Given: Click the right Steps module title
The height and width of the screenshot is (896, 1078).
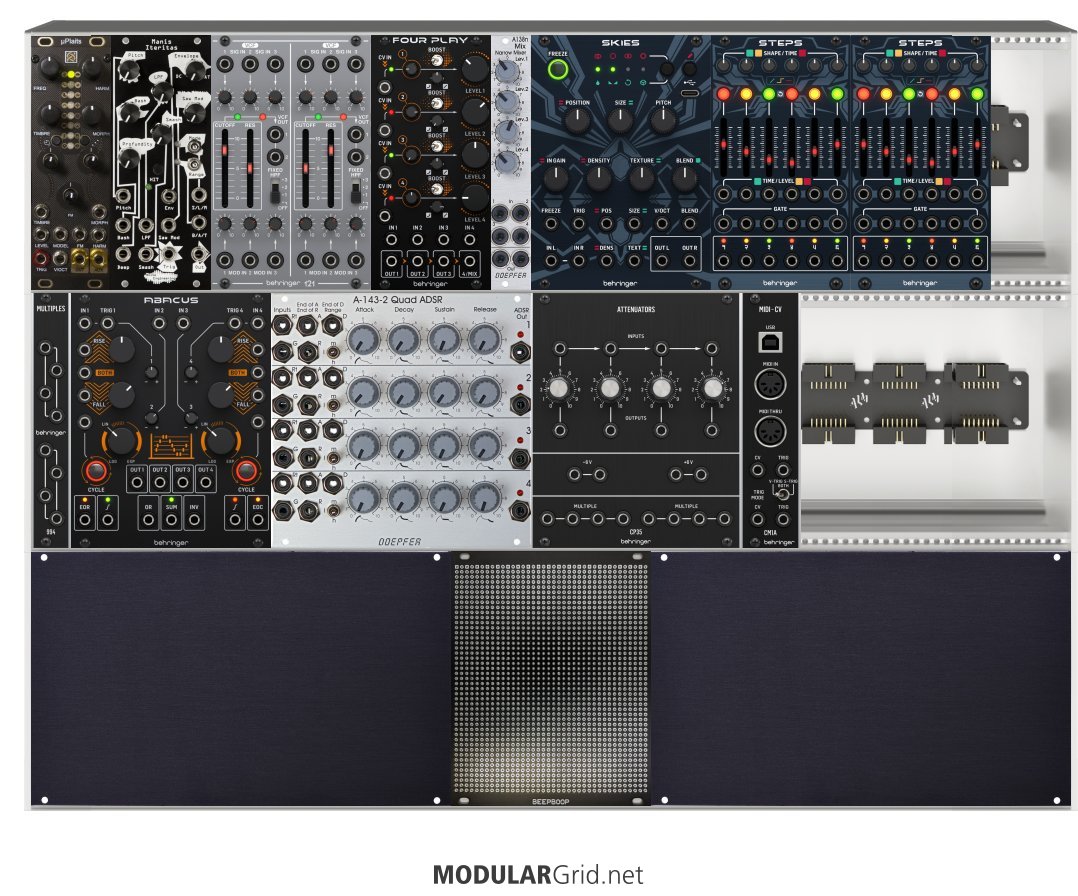Looking at the screenshot, I should pos(920,43).
